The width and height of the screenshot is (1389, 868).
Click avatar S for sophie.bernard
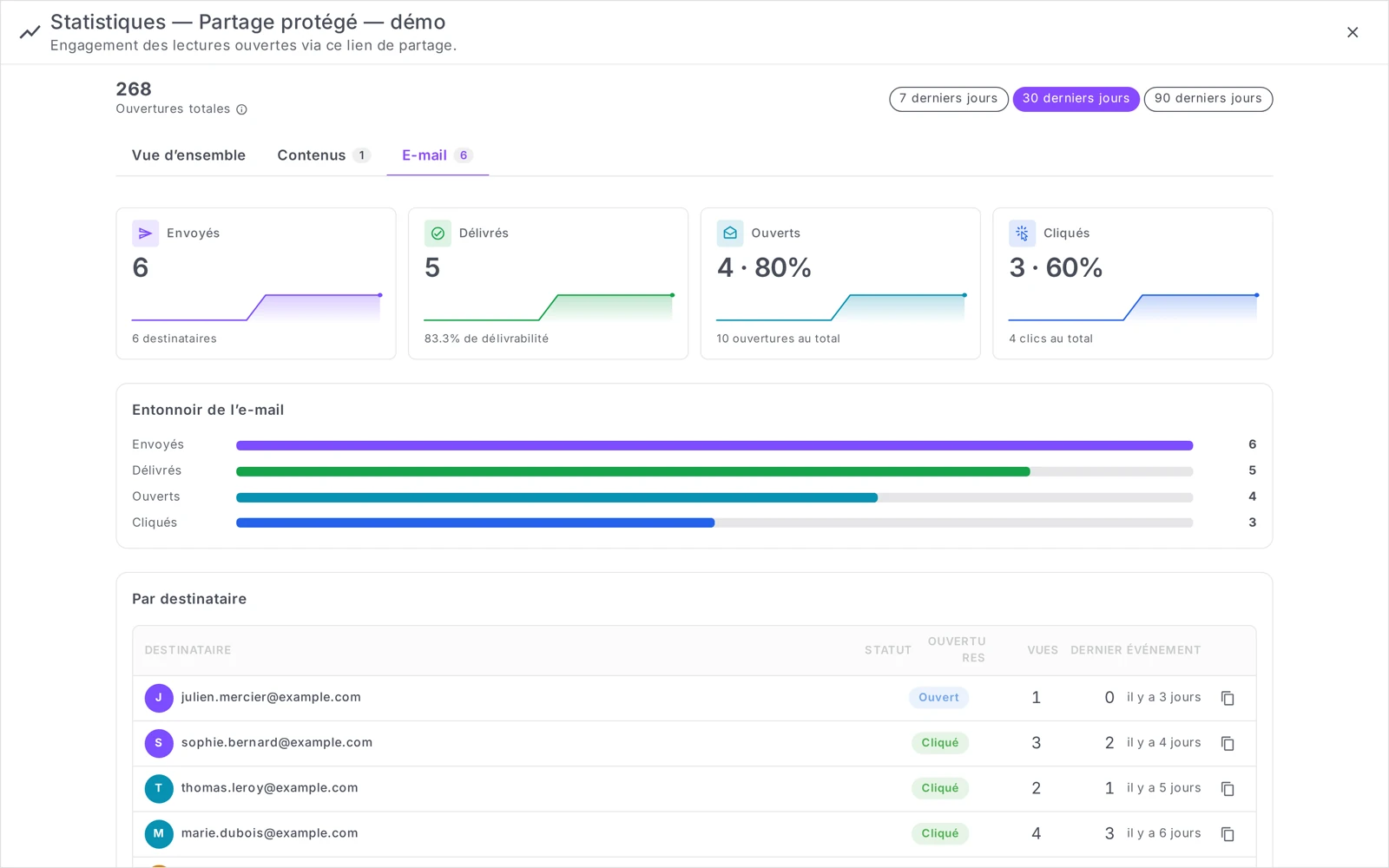(x=159, y=743)
